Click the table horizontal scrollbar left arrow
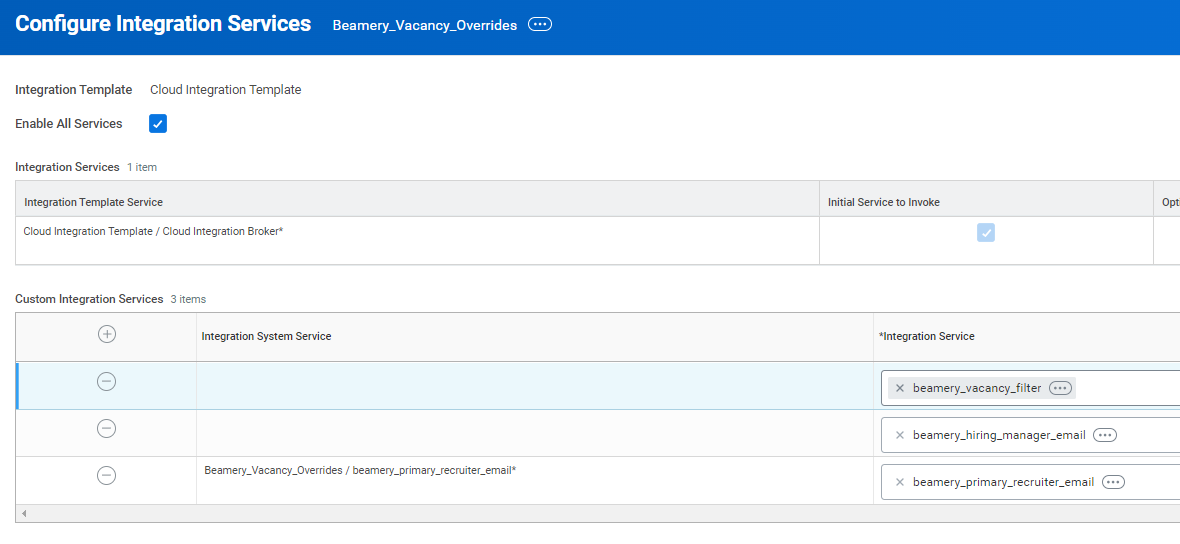 (23, 514)
